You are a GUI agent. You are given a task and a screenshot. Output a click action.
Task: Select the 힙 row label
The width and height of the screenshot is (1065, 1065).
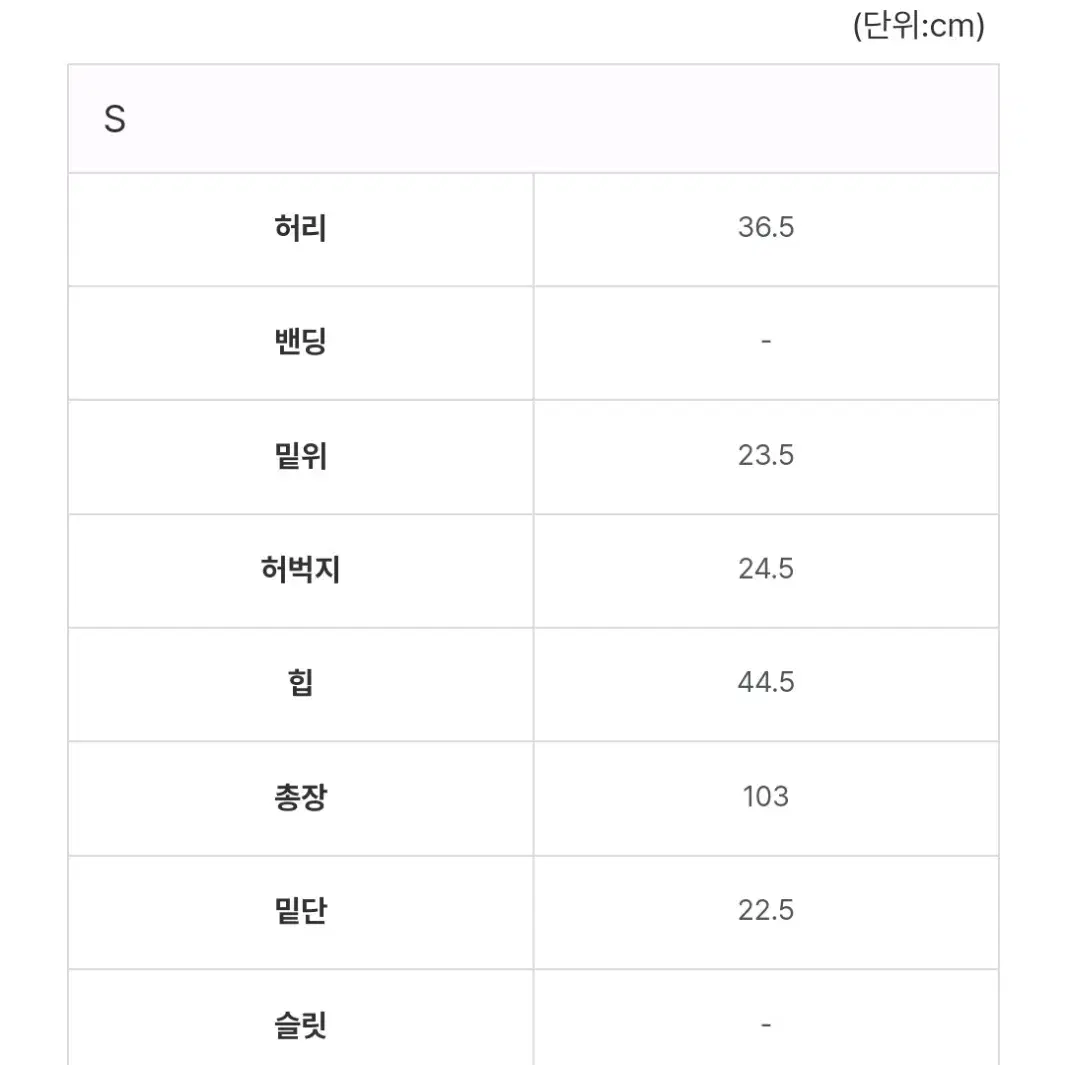301,683
